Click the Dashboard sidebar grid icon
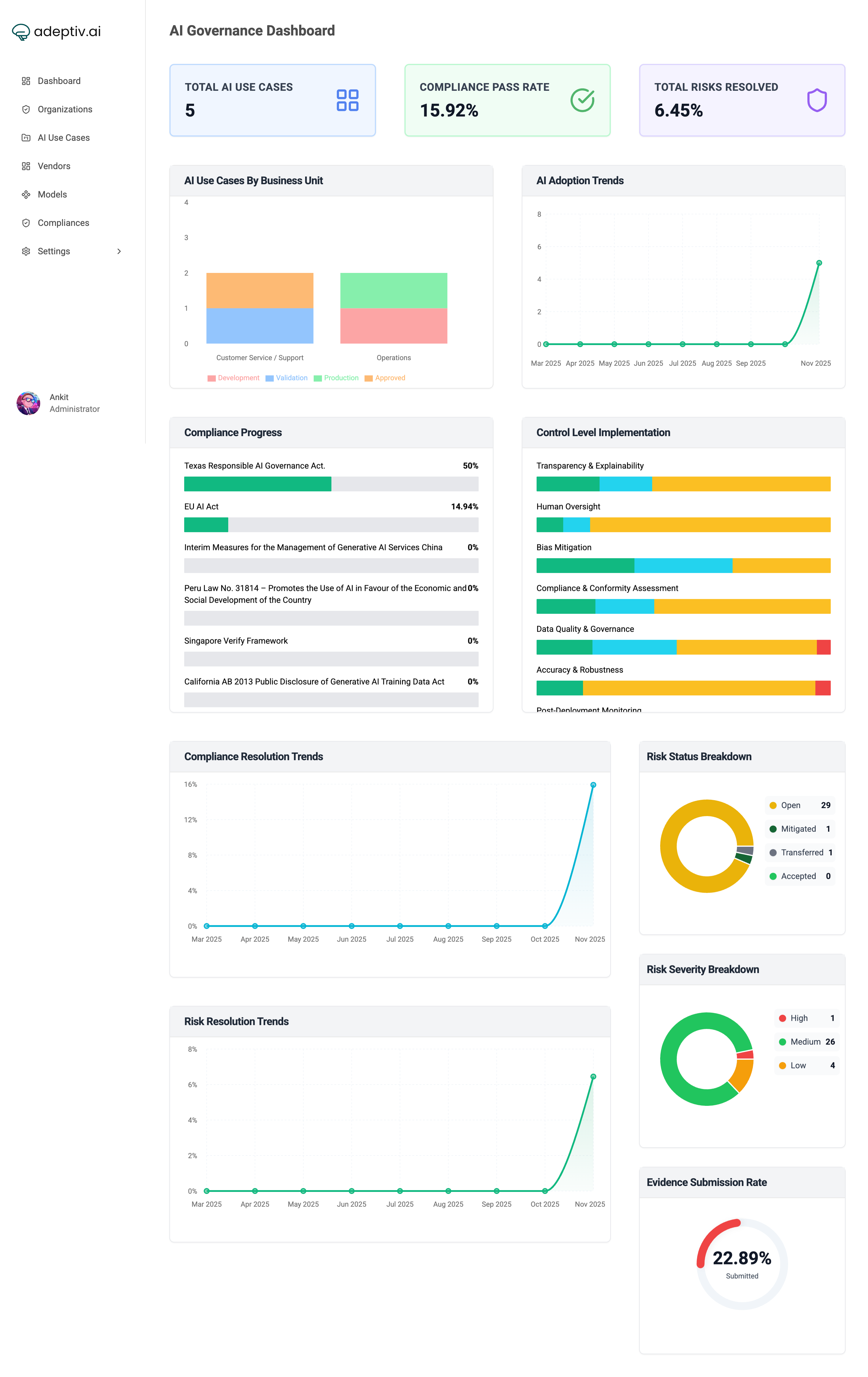Image resolution: width=868 pixels, height=1377 pixels. (26, 81)
